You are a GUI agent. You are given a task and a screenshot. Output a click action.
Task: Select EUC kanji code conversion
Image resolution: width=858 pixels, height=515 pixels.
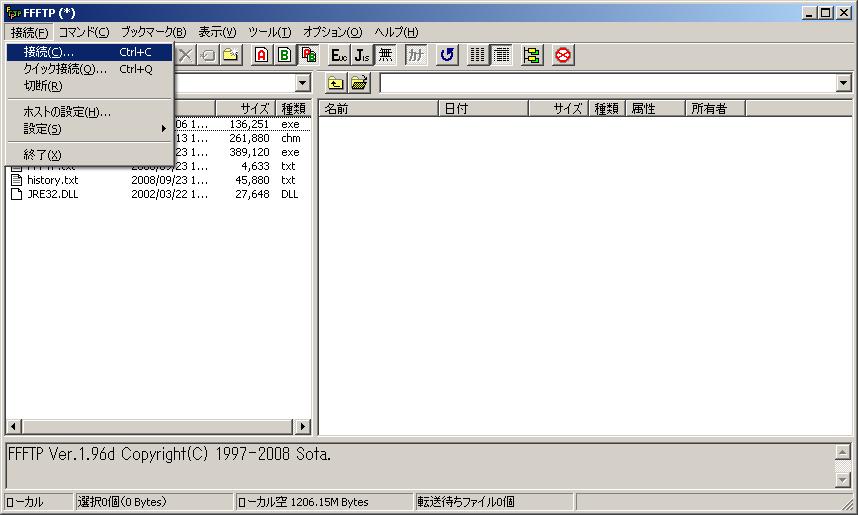(339, 55)
